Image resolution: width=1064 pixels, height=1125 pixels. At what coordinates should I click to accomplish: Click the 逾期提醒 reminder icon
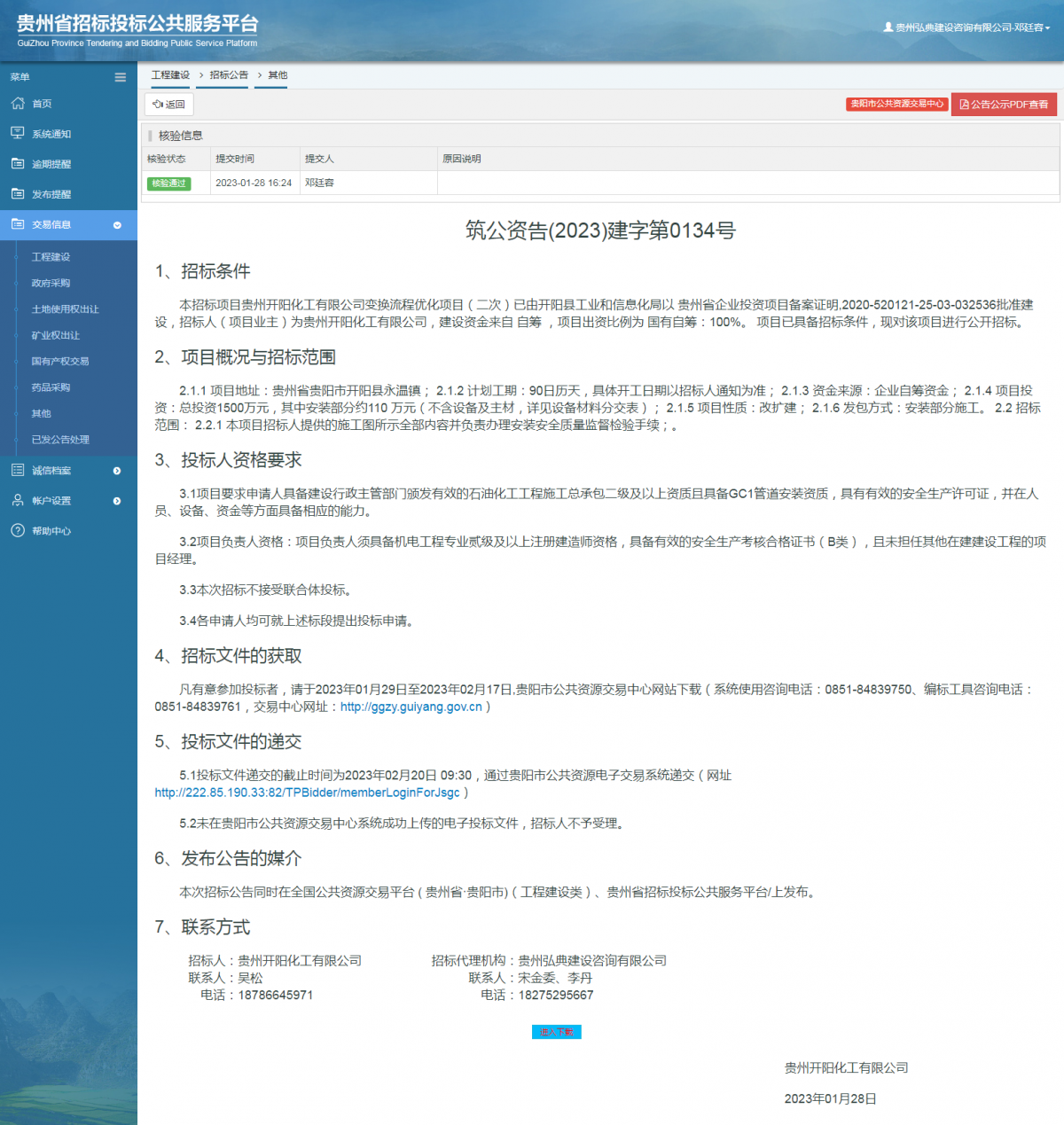(x=18, y=164)
